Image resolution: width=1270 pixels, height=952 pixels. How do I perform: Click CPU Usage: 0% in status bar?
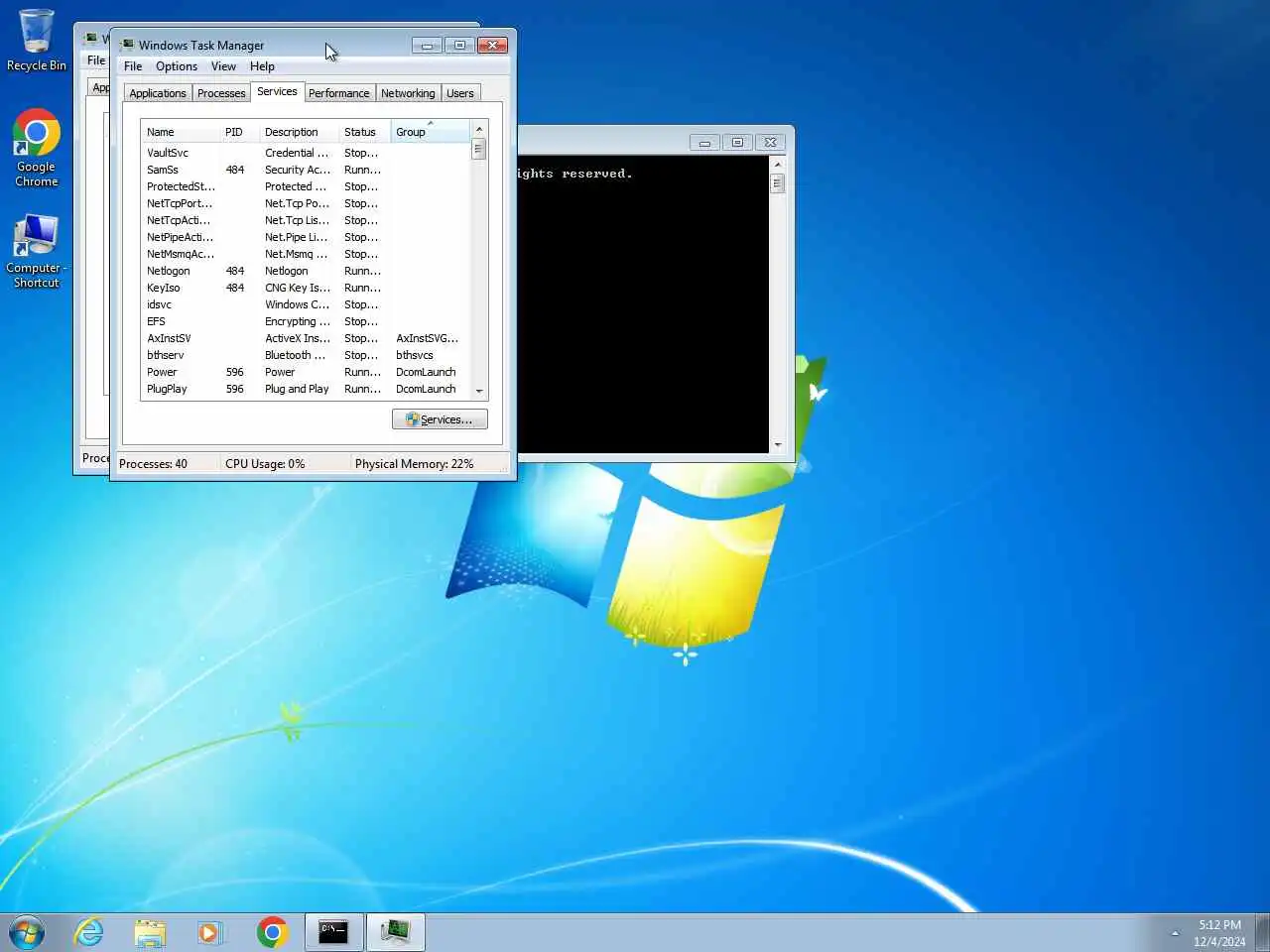(265, 463)
